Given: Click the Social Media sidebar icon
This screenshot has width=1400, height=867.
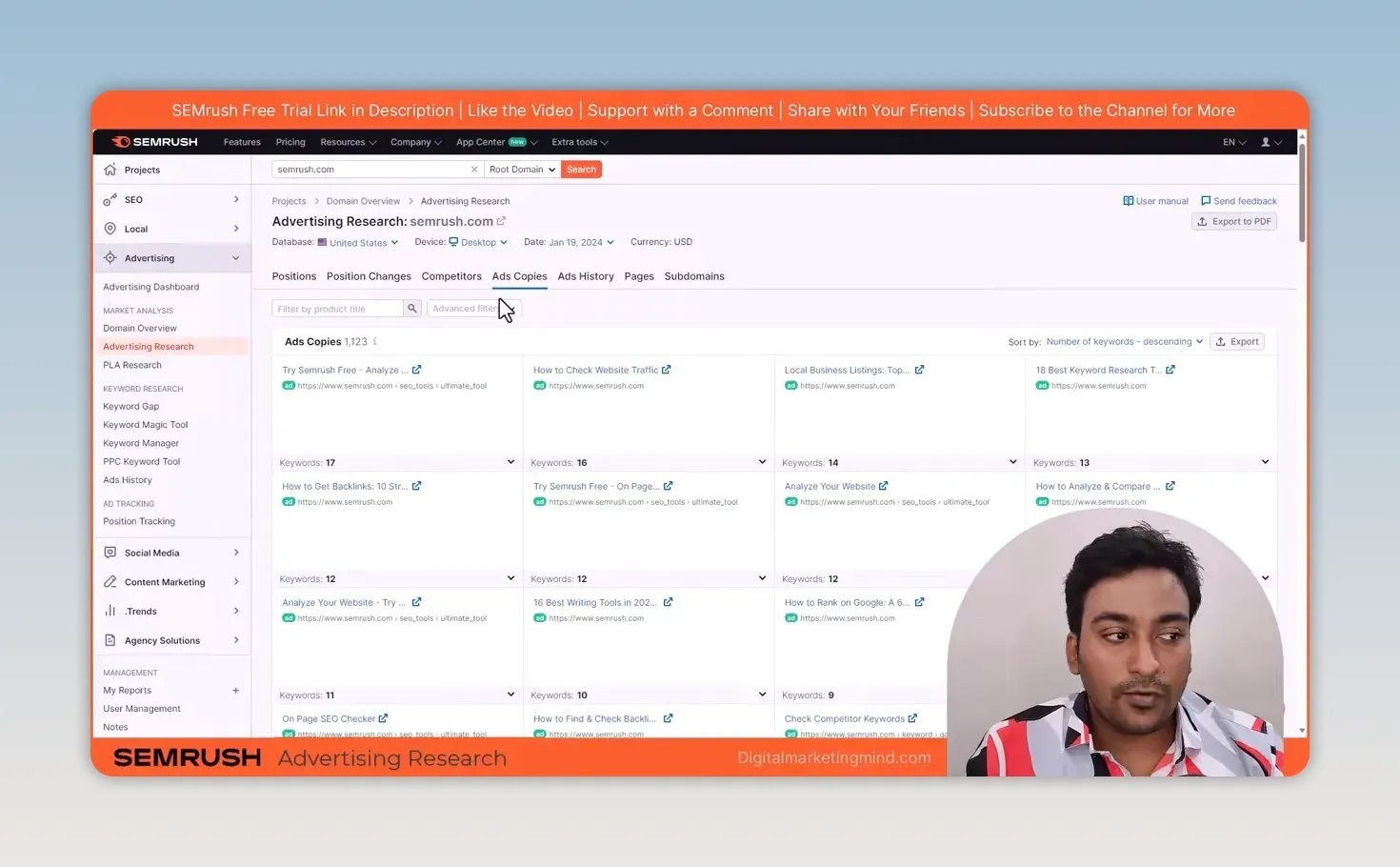Looking at the screenshot, I should coord(110,553).
